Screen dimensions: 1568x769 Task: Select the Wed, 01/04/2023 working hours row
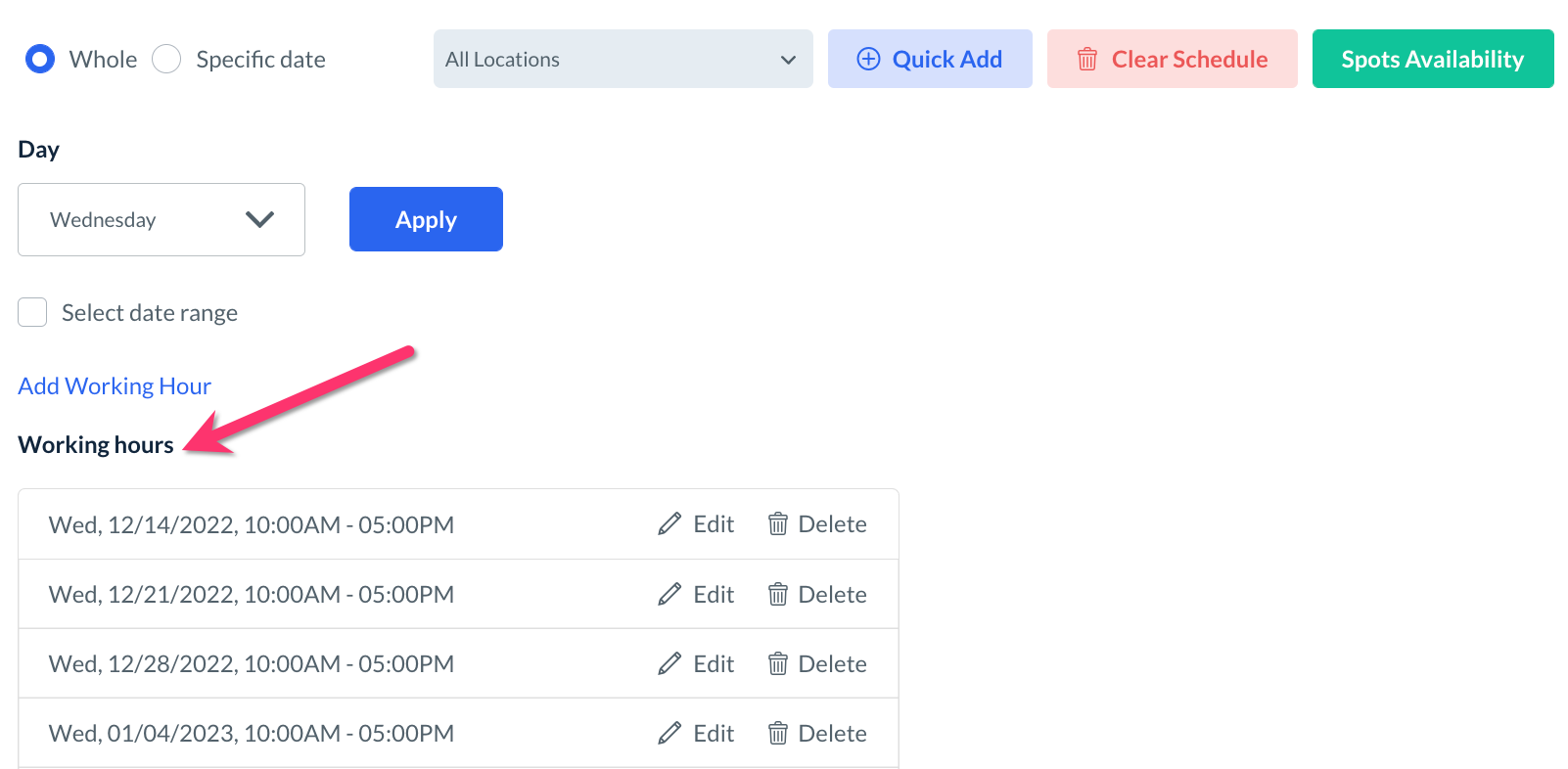tap(252, 734)
